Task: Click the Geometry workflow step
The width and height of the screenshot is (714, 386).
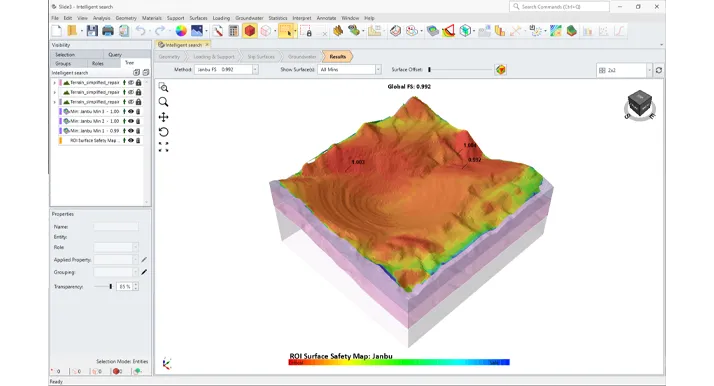Action: [169, 57]
